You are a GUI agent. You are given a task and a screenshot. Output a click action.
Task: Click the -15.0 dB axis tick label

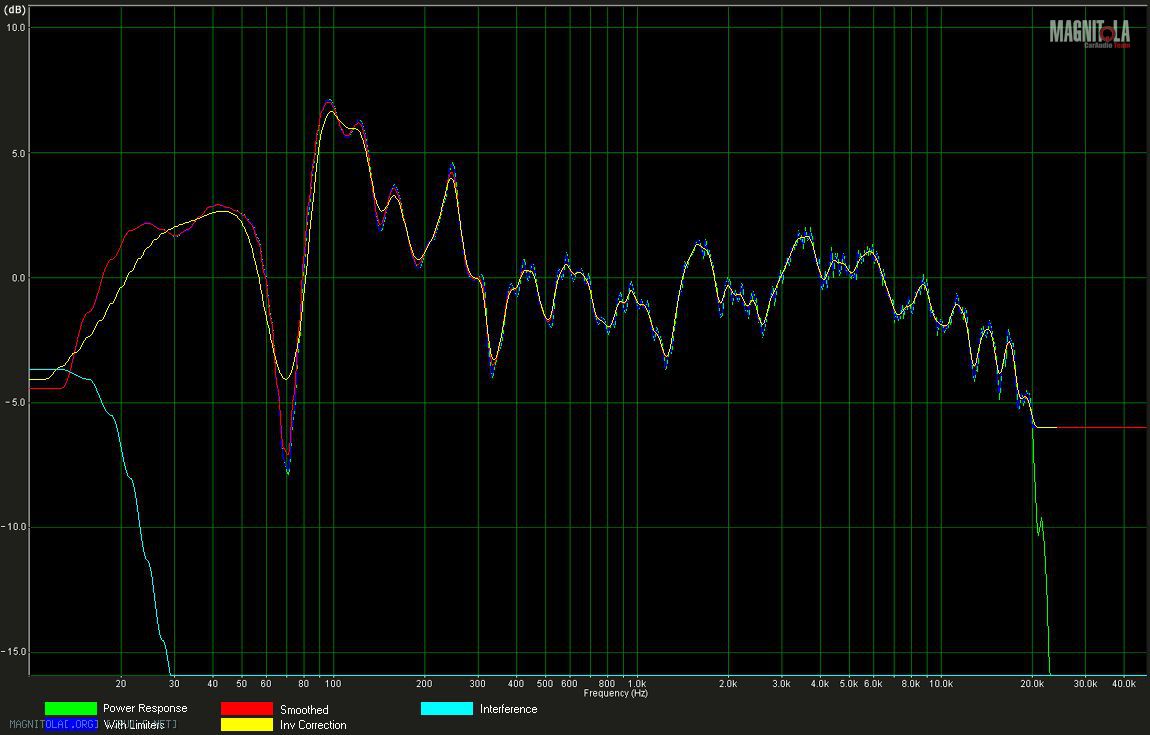tap(13, 652)
